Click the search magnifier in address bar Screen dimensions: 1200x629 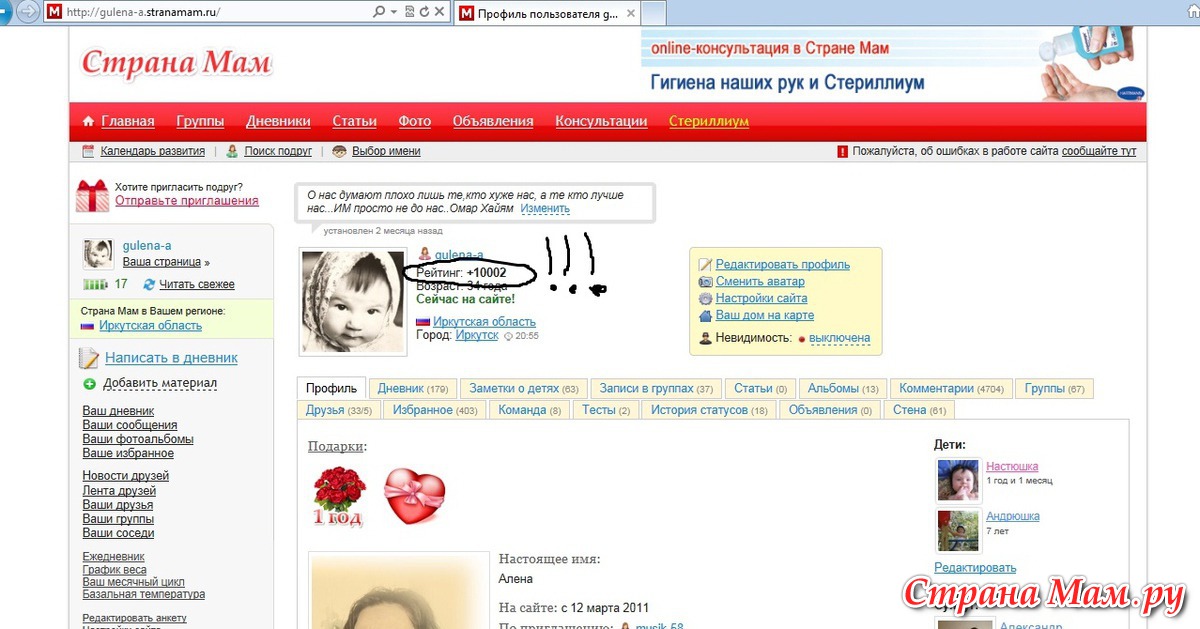click(378, 12)
